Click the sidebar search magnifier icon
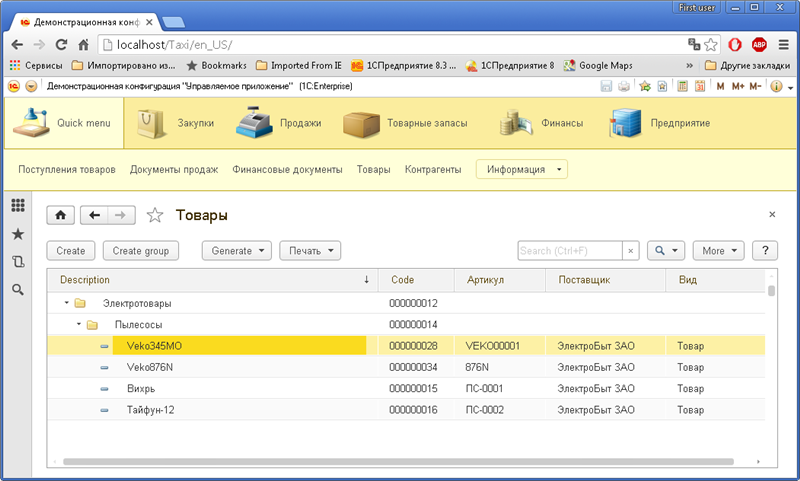 tap(17, 289)
